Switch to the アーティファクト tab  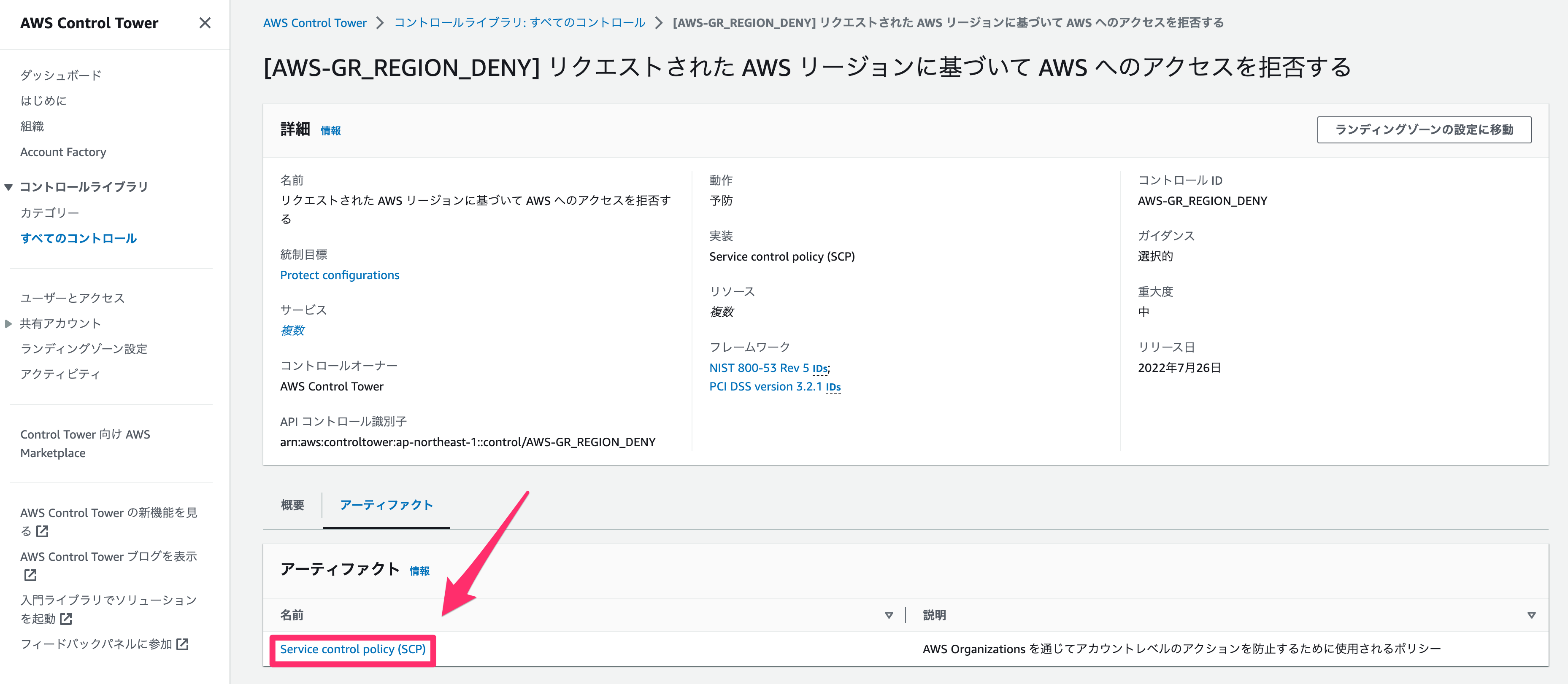click(387, 505)
